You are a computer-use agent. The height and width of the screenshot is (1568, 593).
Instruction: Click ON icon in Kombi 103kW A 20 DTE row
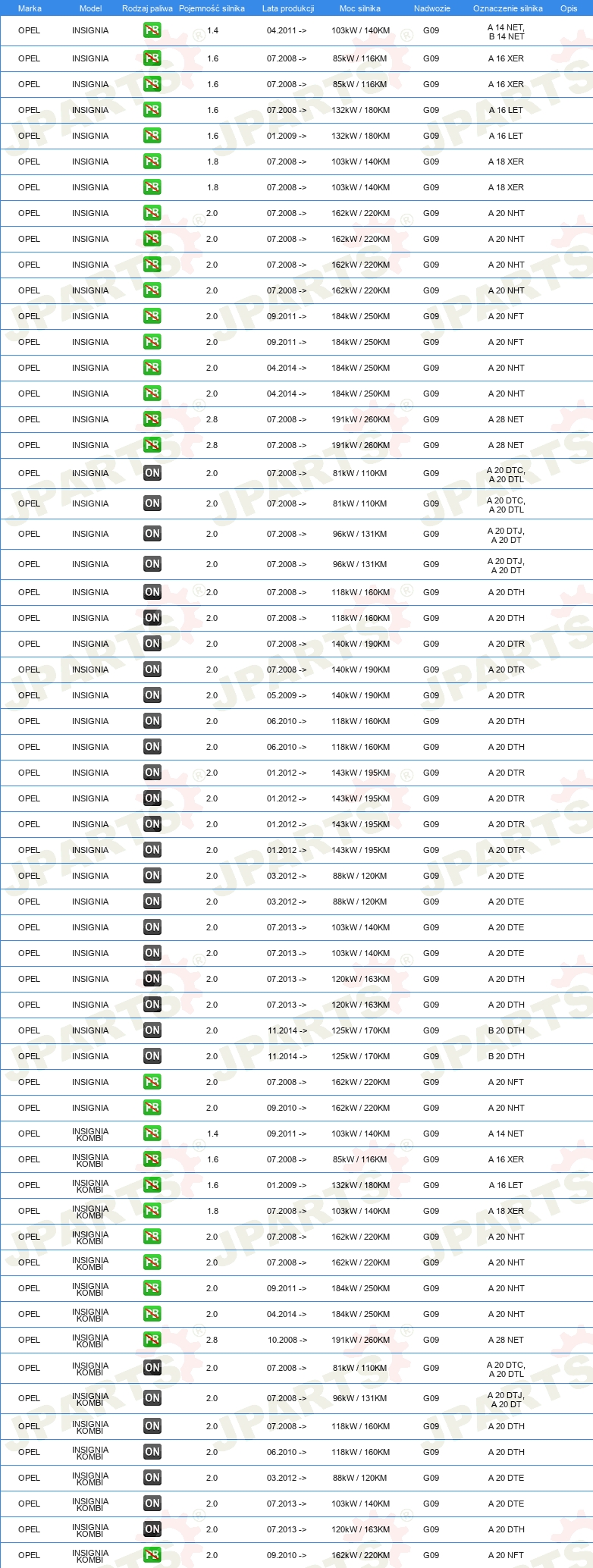click(152, 1504)
